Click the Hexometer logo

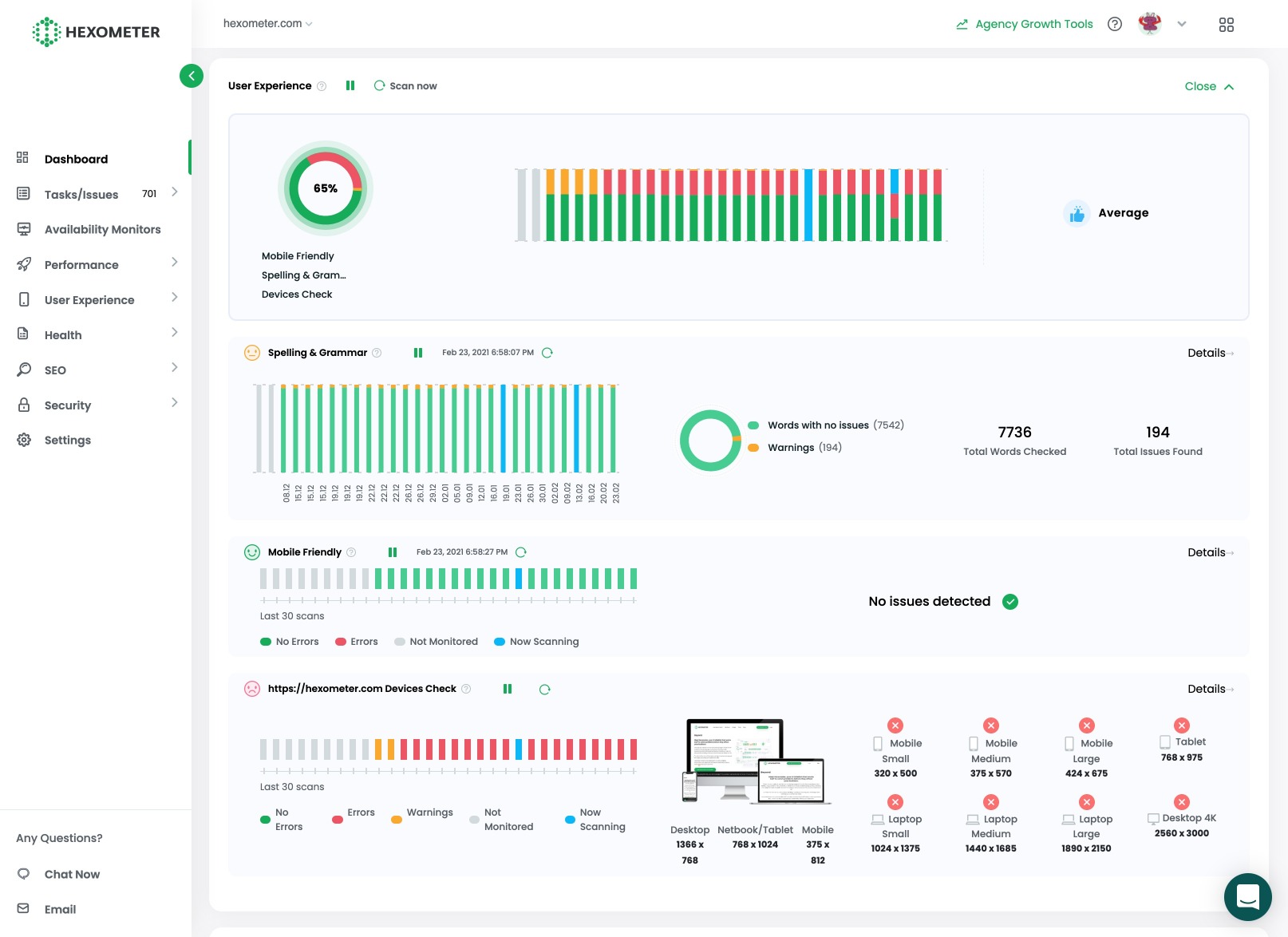pos(96,32)
